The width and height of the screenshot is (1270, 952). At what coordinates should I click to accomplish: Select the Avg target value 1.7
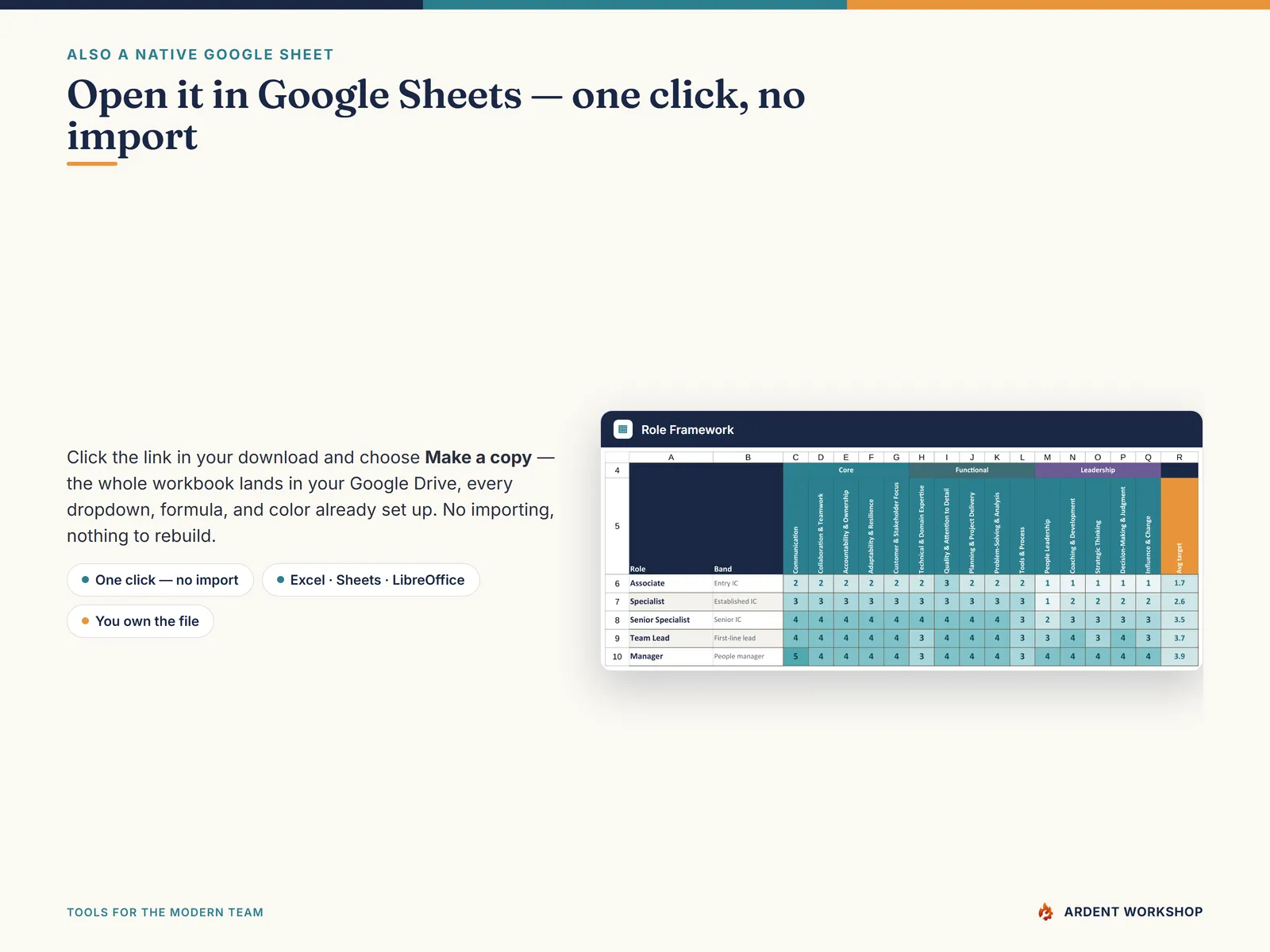click(x=1180, y=583)
